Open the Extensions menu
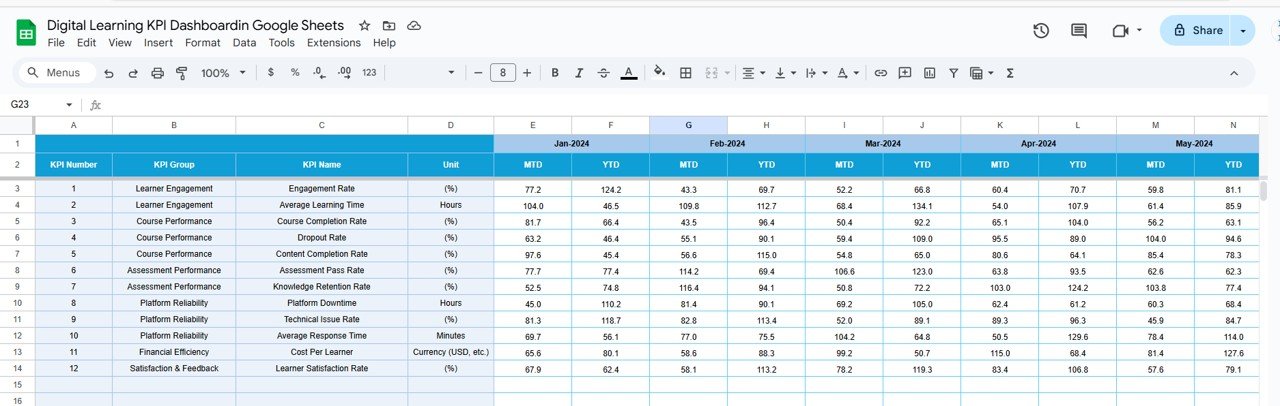The height and width of the screenshot is (406, 1280). (334, 43)
